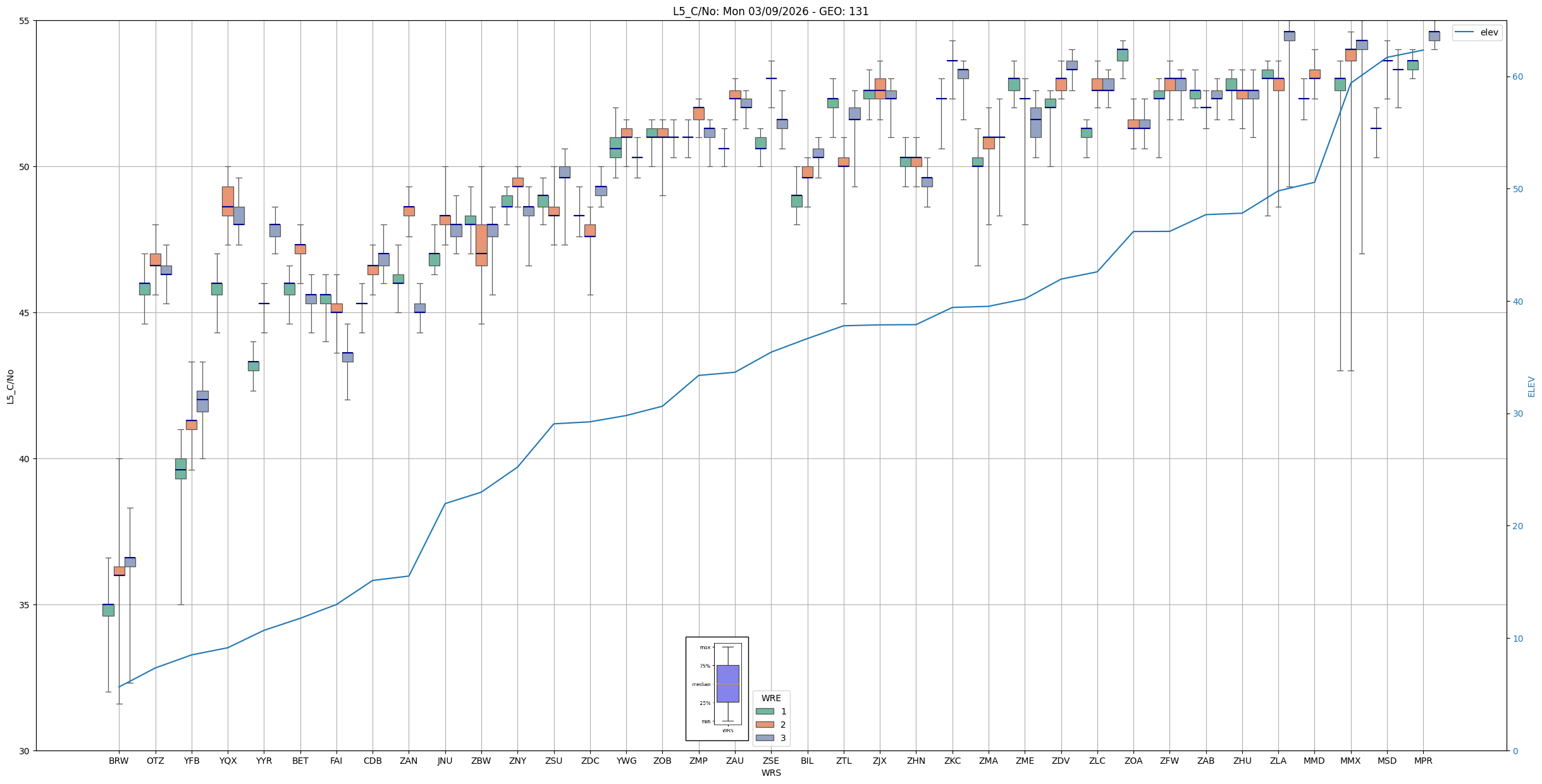Click the blue-gray WRE 3 legend swatch
The width and height of the screenshot is (1542, 784).
point(765,738)
